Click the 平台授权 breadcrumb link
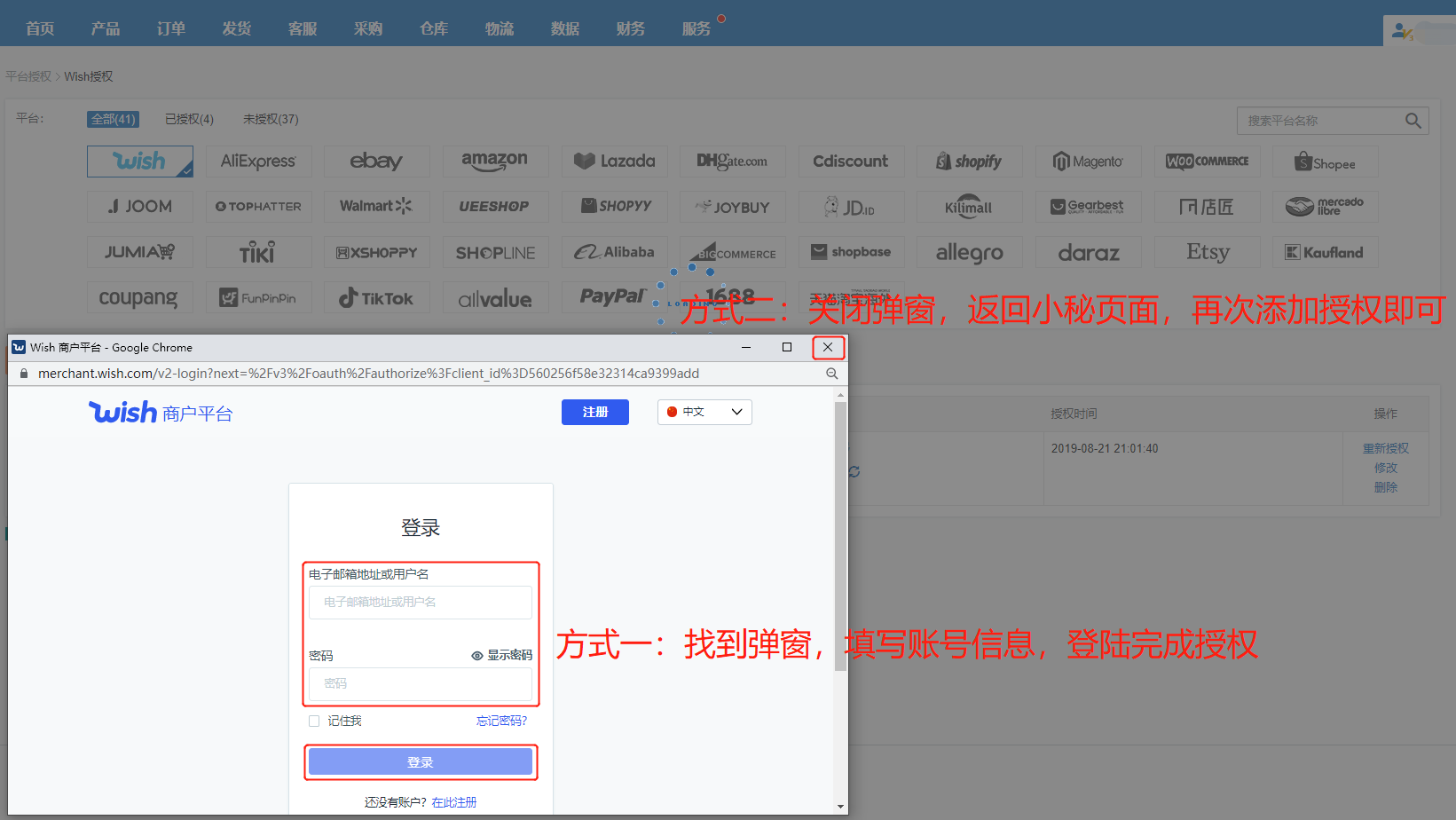This screenshot has height=820, width=1456. [28, 76]
